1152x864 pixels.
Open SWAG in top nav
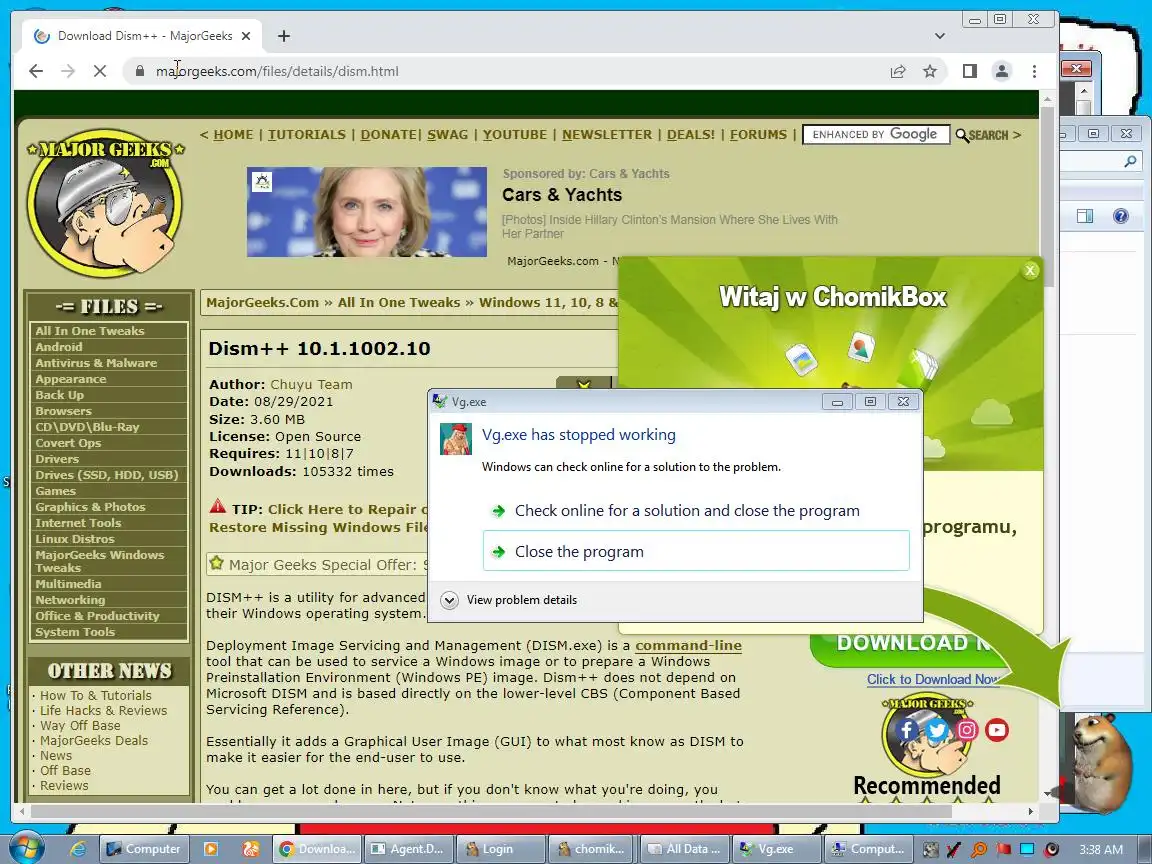click(x=447, y=135)
